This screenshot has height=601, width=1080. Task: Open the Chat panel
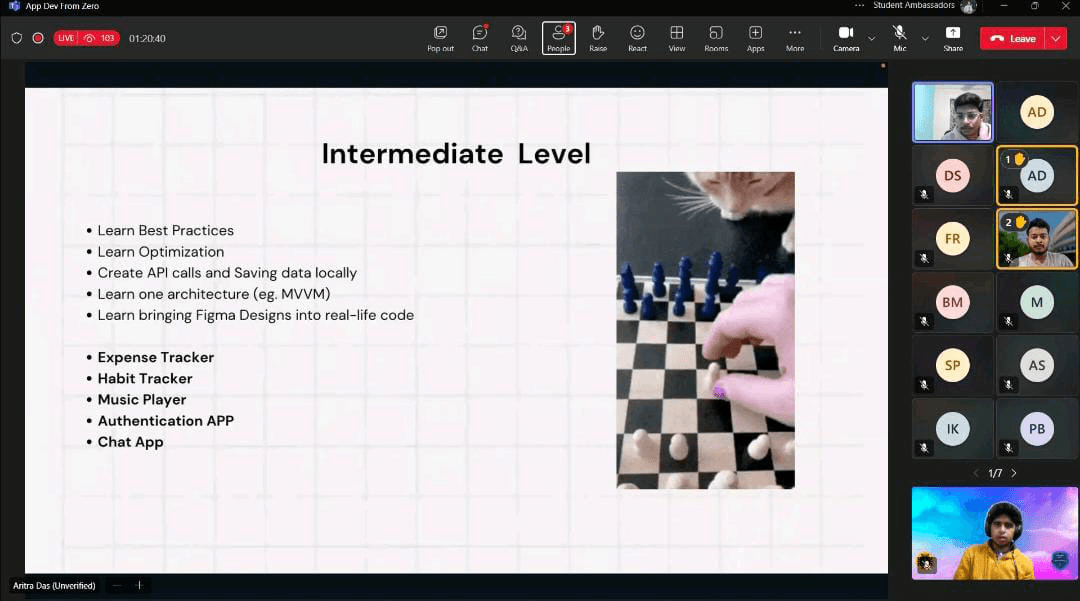(x=479, y=37)
